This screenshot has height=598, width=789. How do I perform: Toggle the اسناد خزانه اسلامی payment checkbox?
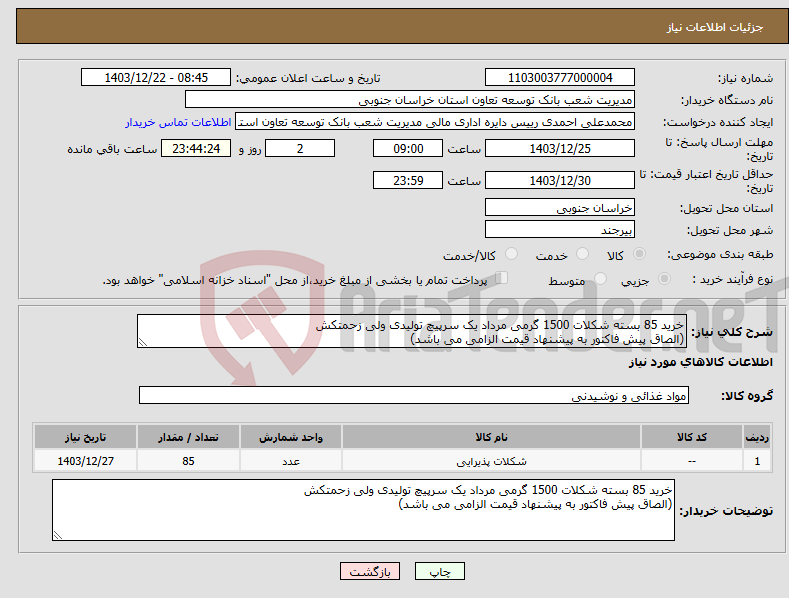tap(502, 278)
